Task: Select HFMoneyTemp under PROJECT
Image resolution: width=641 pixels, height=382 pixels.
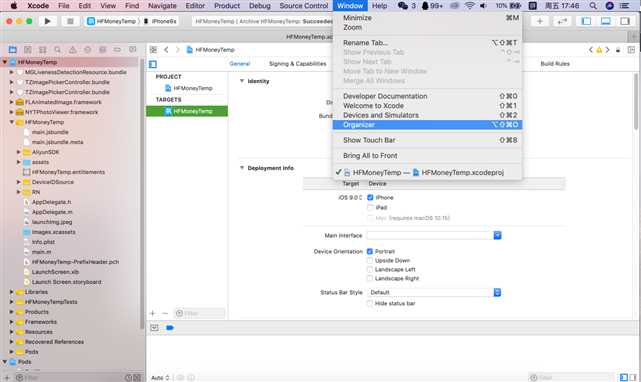Action: (187, 88)
